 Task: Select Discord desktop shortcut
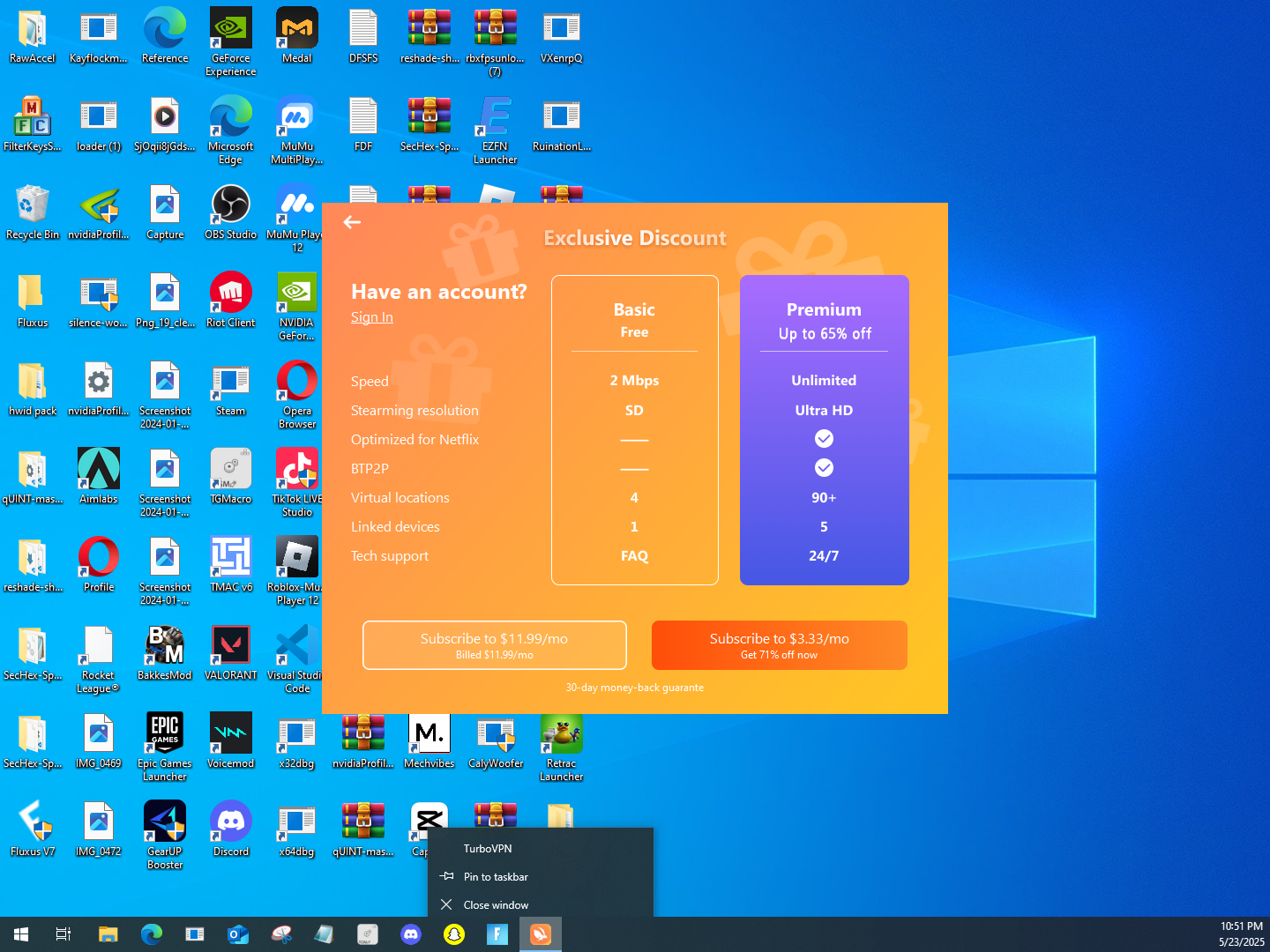(x=231, y=830)
